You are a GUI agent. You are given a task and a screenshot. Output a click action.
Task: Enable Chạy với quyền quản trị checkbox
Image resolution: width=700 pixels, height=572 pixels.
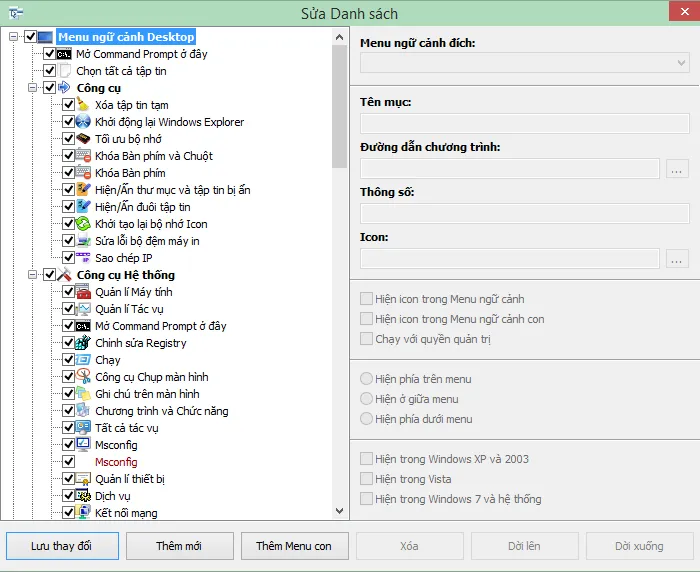click(x=367, y=338)
